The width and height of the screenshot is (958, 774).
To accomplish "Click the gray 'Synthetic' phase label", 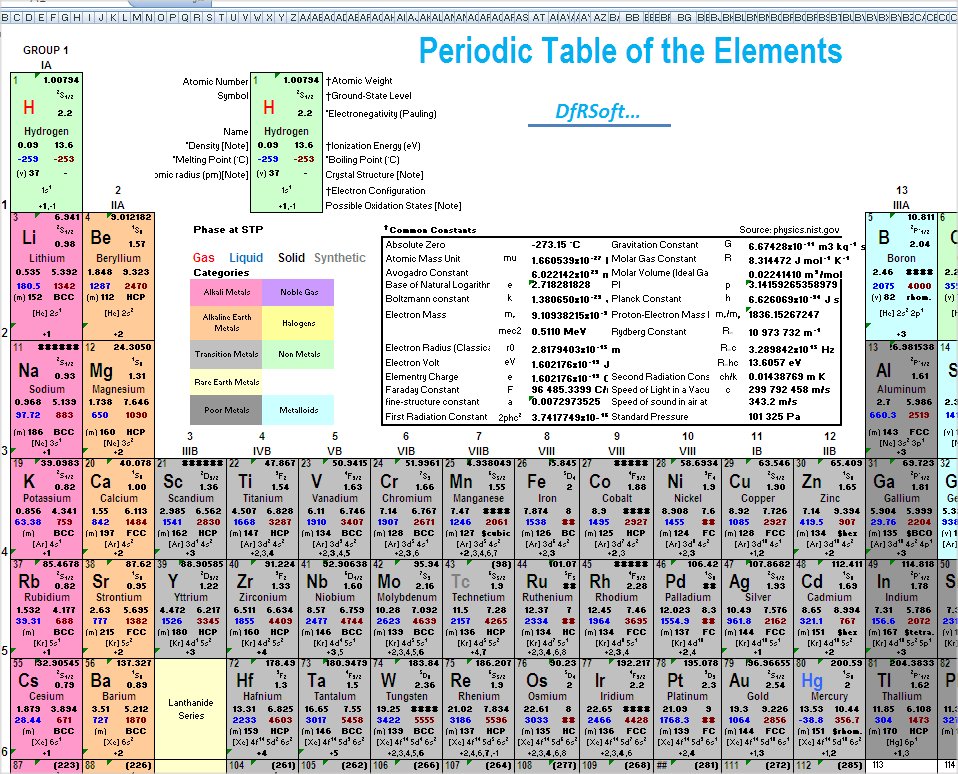I will tap(340, 258).
